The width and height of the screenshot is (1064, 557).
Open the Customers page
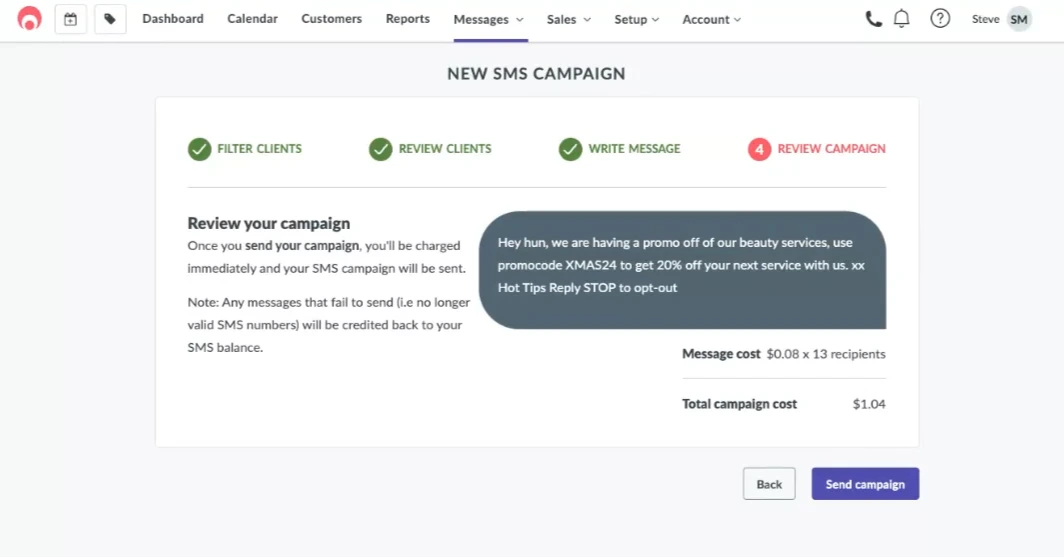(x=331, y=19)
